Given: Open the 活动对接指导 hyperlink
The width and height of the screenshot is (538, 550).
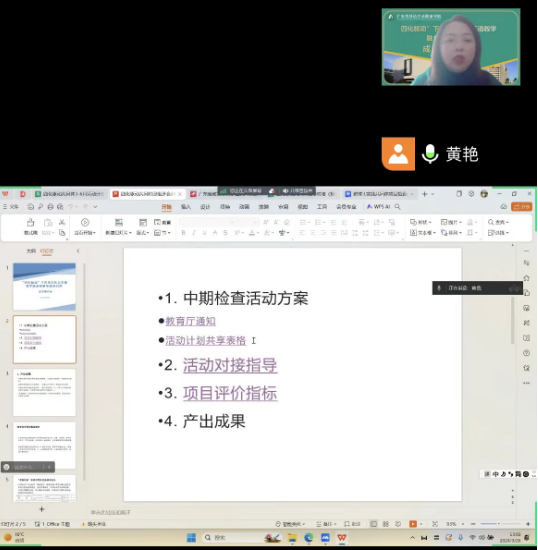Looking at the screenshot, I should (x=230, y=365).
